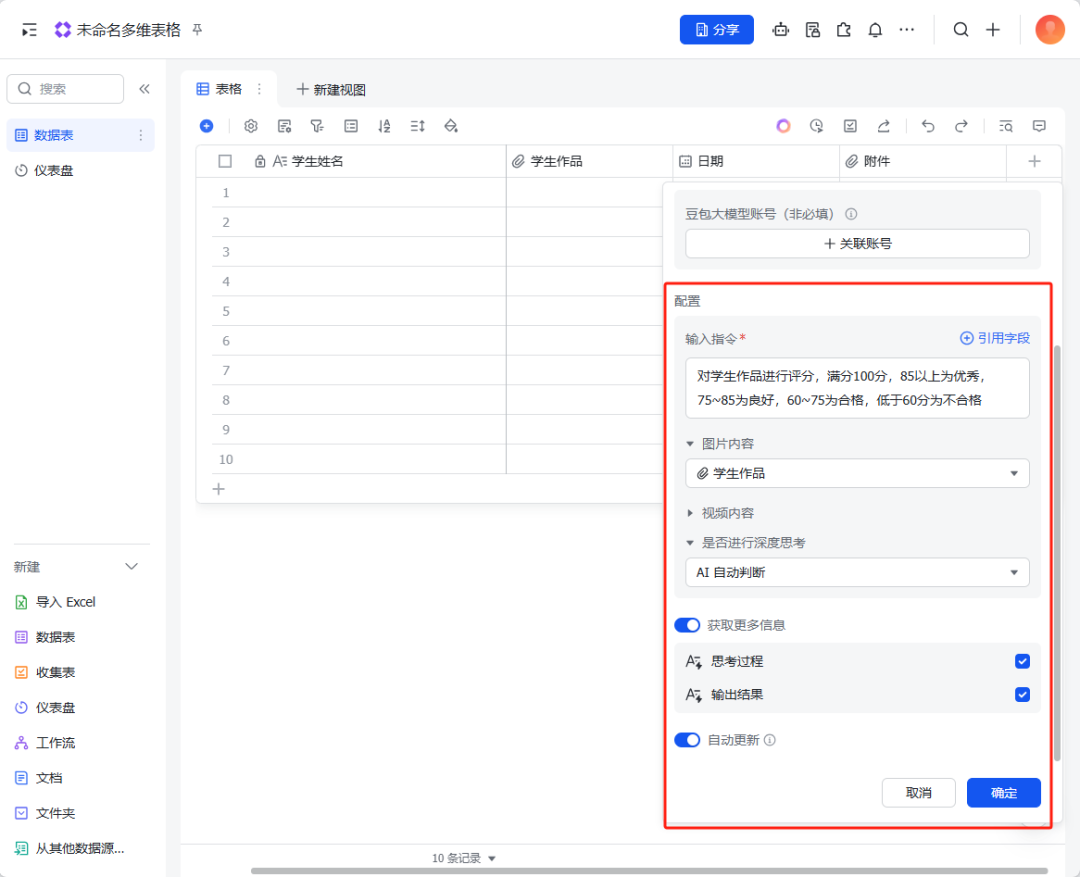Click the redo arrow in toolbar

pos(961,126)
